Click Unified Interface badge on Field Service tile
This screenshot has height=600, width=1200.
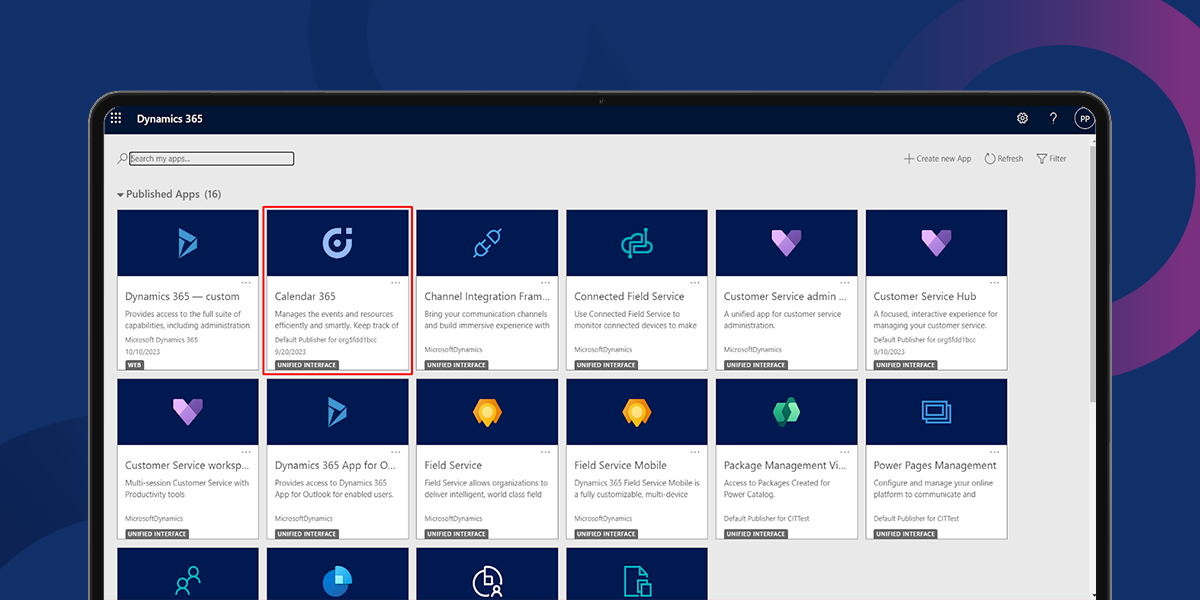456,534
